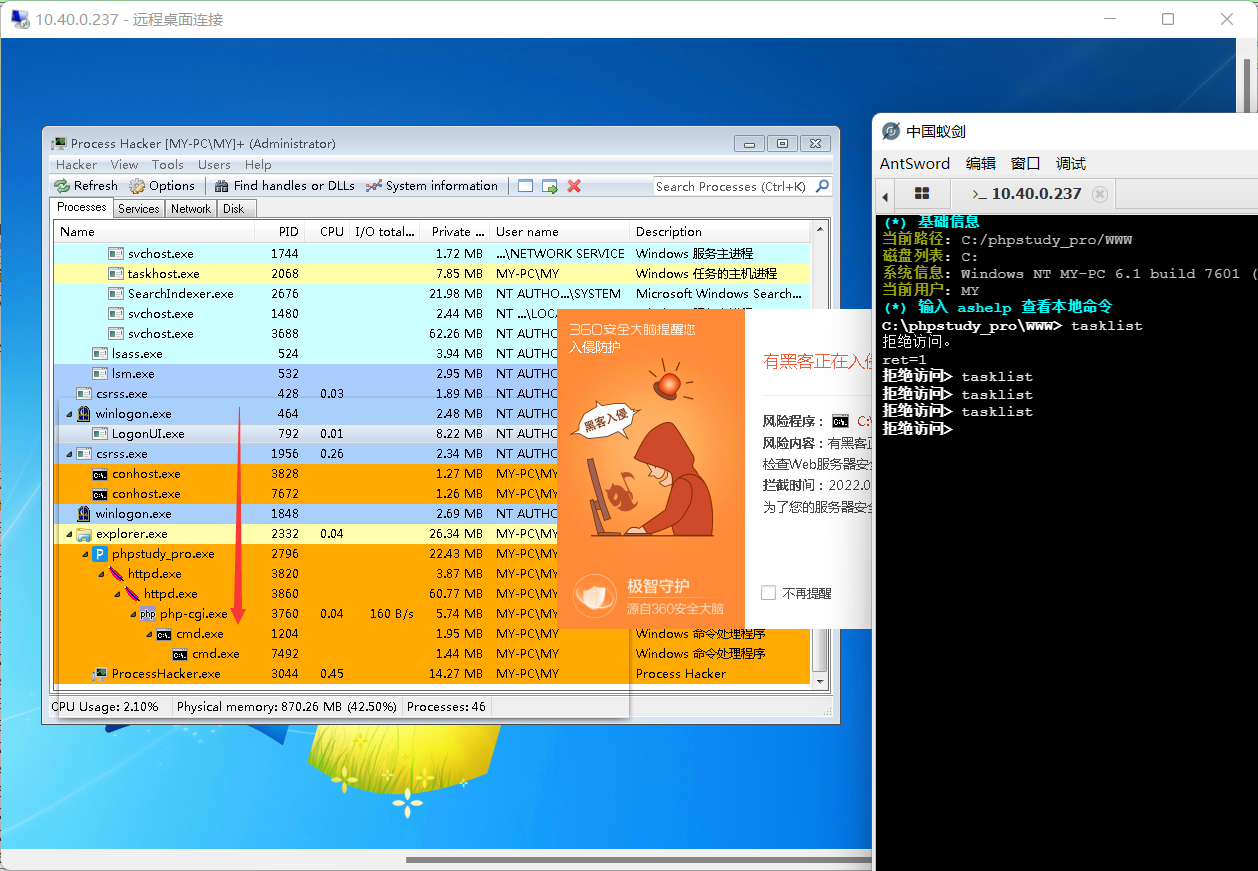Open the 编辑 menu in AntSword

click(981, 164)
